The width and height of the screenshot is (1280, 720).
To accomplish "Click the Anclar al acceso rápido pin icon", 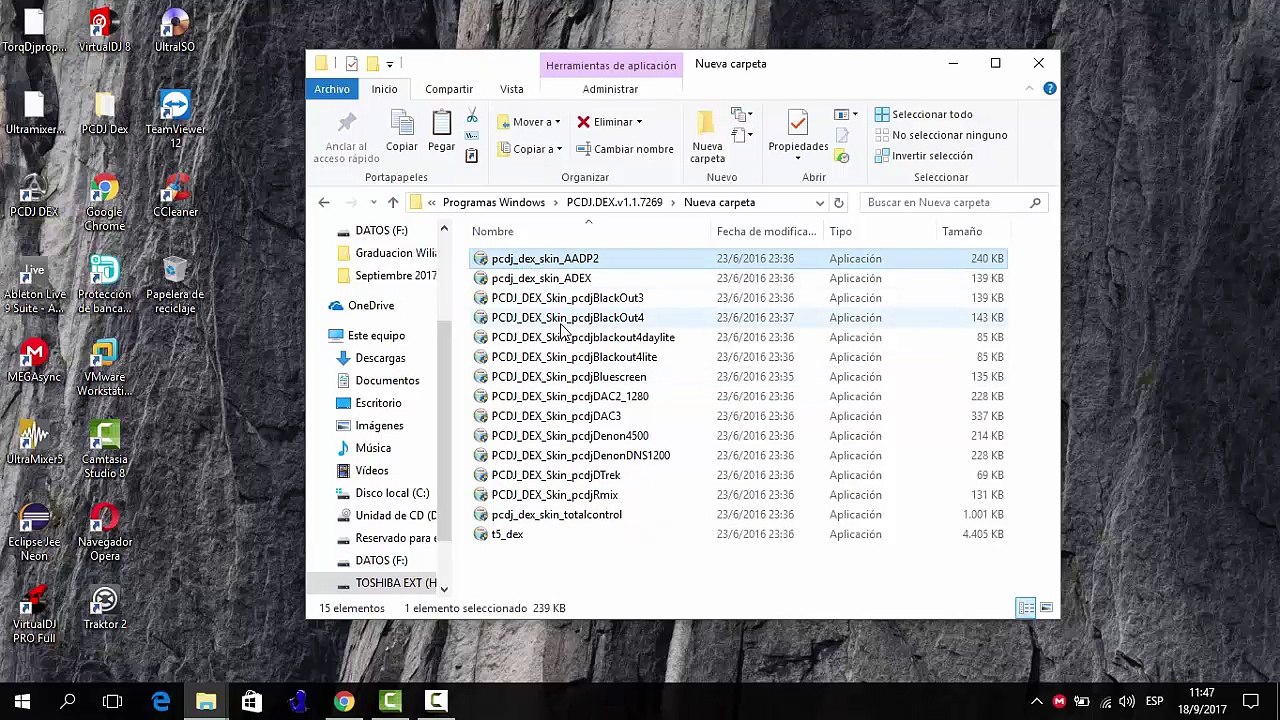I will pos(347,123).
